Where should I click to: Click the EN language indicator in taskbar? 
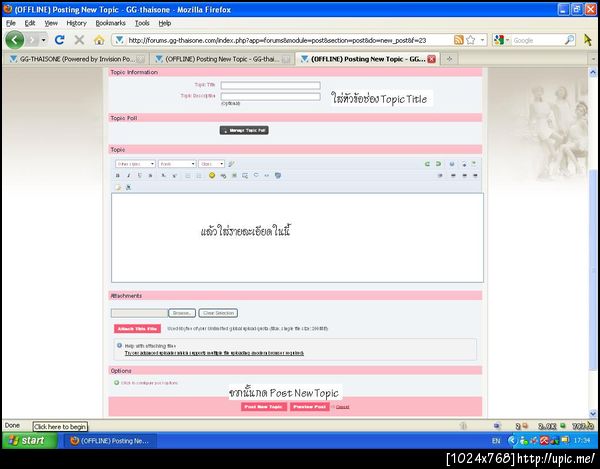[496, 441]
